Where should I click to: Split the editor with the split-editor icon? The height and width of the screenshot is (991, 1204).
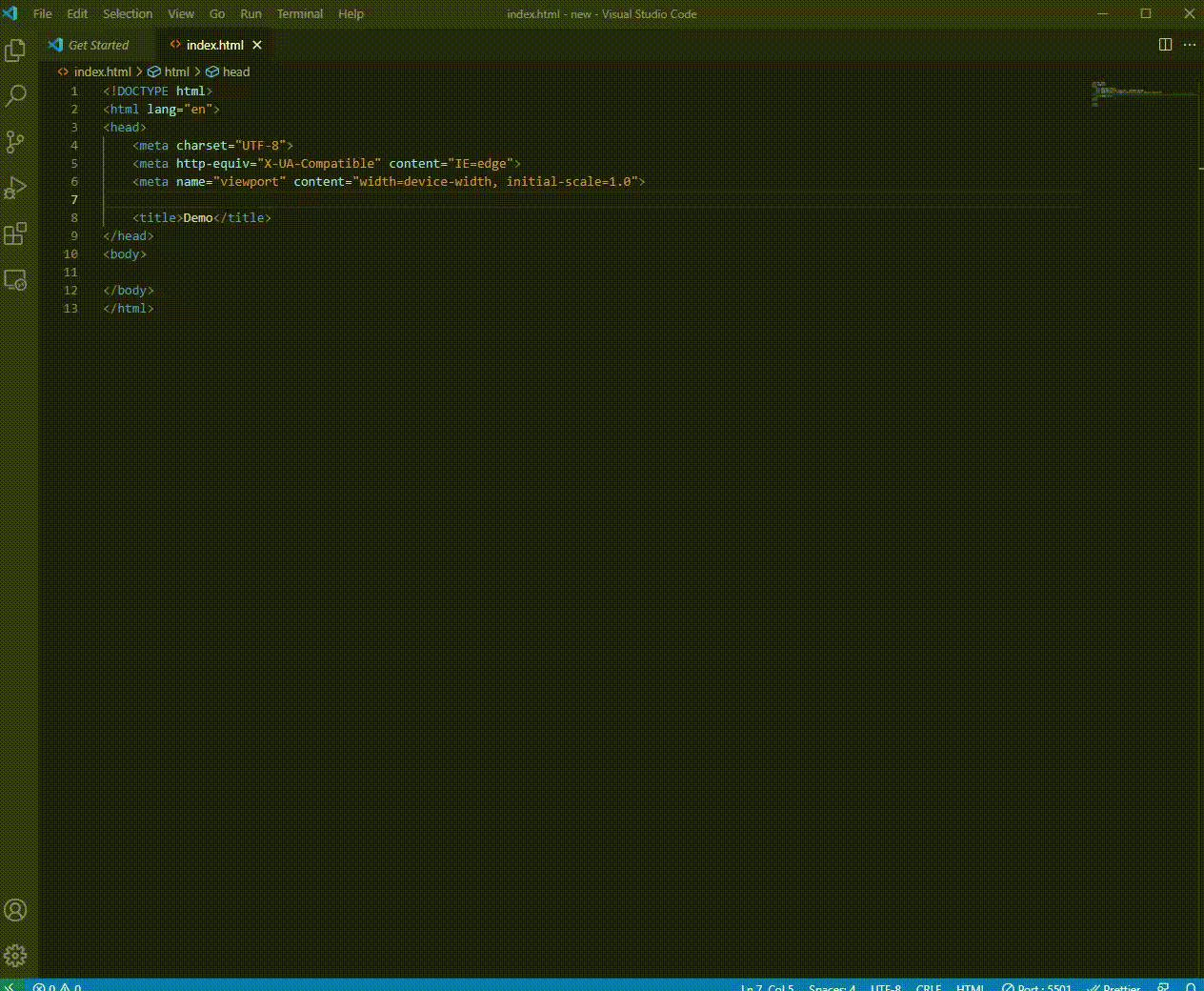(x=1164, y=44)
